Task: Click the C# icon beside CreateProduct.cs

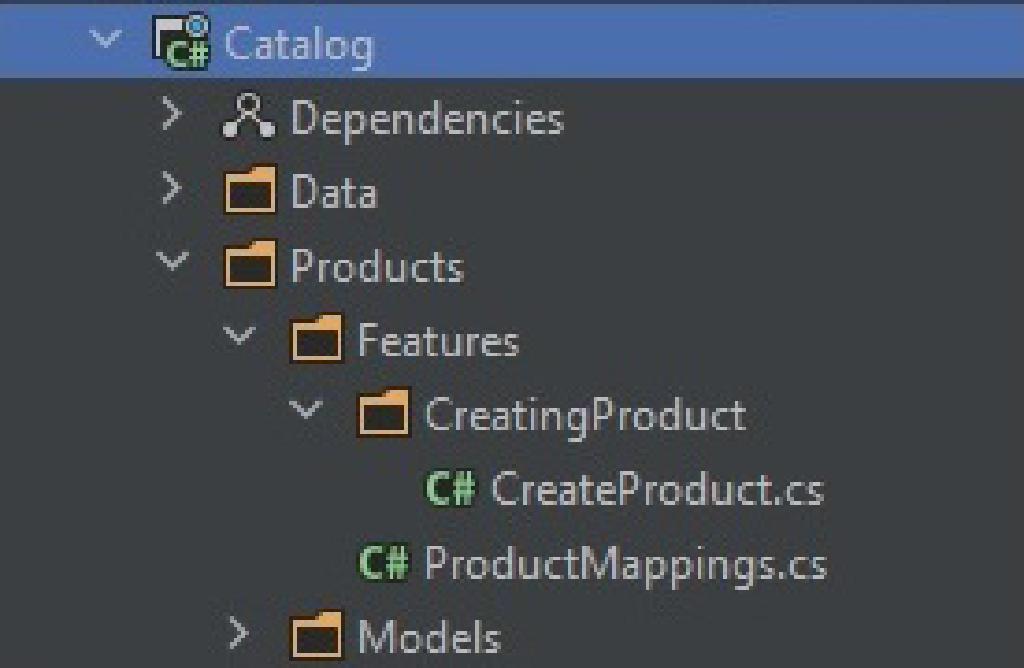Action: pos(451,490)
